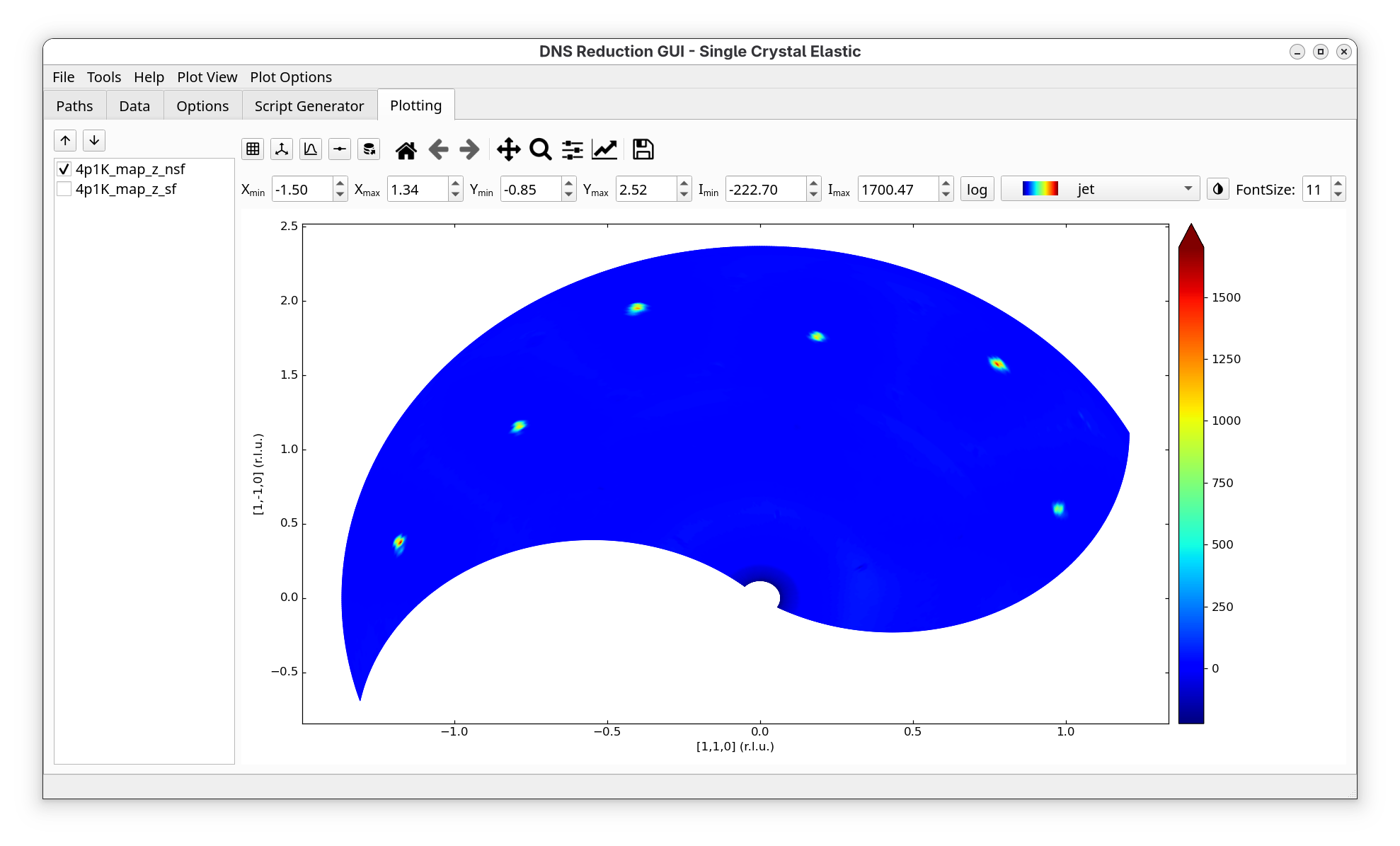The width and height of the screenshot is (1400, 846).
Task: Check the 4p1K_map_z_sf dataset
Action: click(64, 189)
